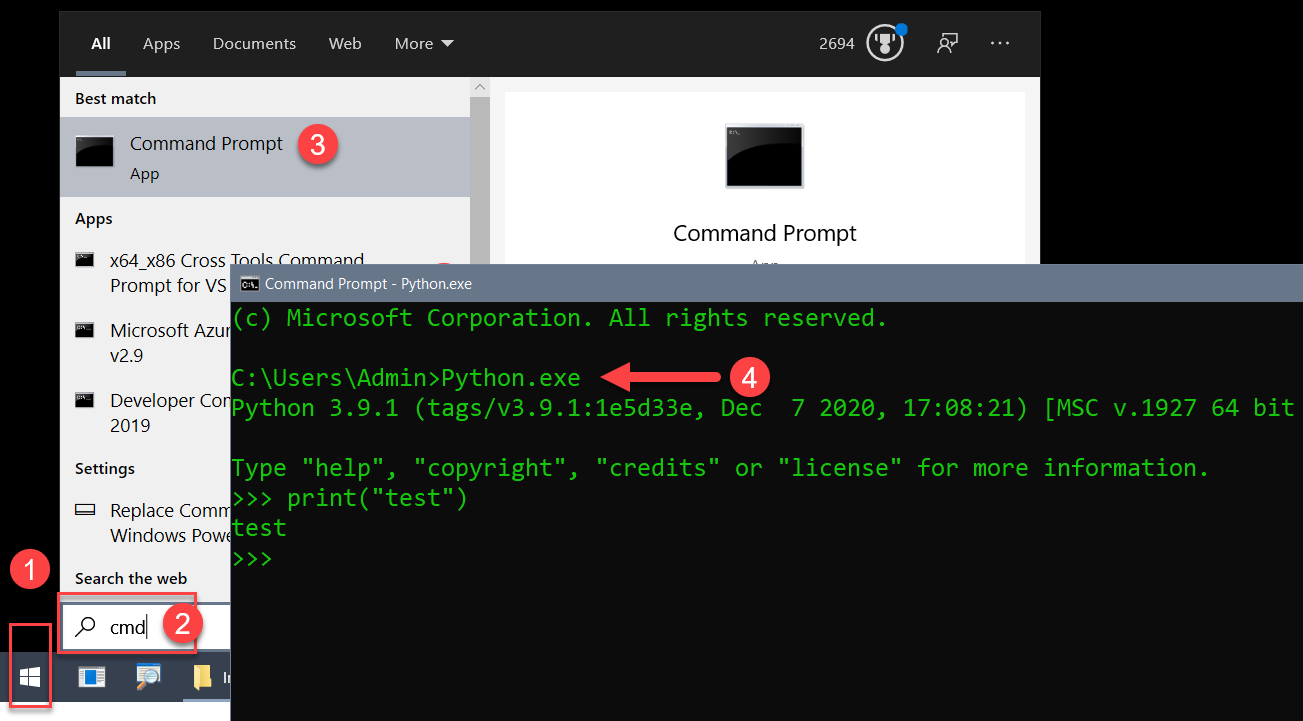Click the Replace Command Prompt settings icon

click(85, 510)
